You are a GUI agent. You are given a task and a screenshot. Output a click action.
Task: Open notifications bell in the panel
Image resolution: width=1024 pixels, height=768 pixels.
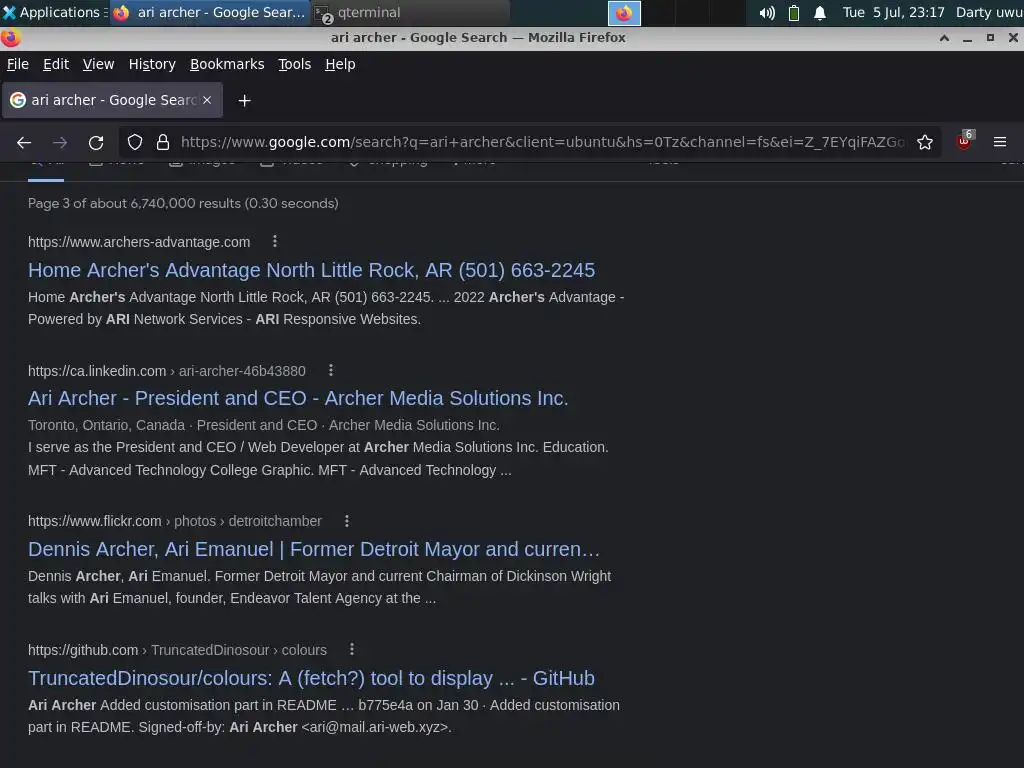[820, 13]
